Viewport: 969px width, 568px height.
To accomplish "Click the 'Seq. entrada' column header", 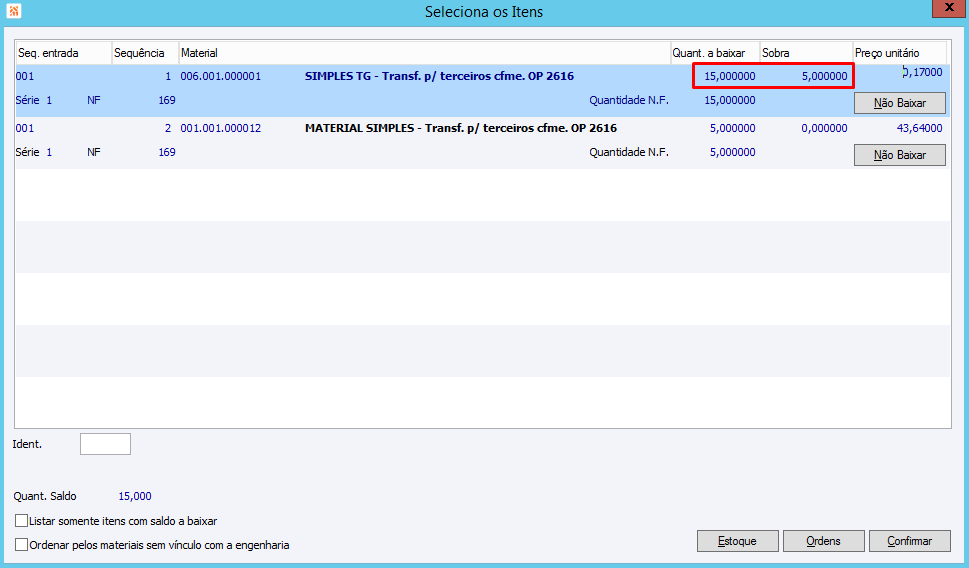I will 63,53.
